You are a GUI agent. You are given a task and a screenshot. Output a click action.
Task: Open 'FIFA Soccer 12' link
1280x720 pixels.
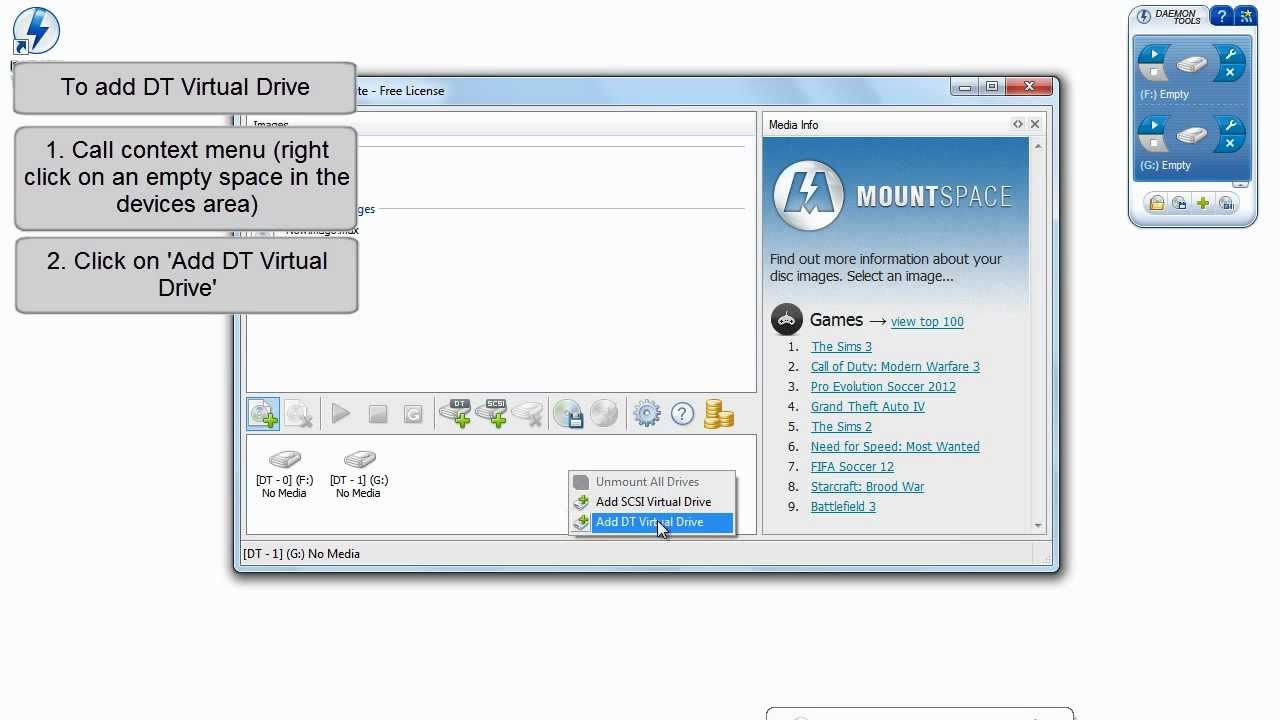pos(852,467)
